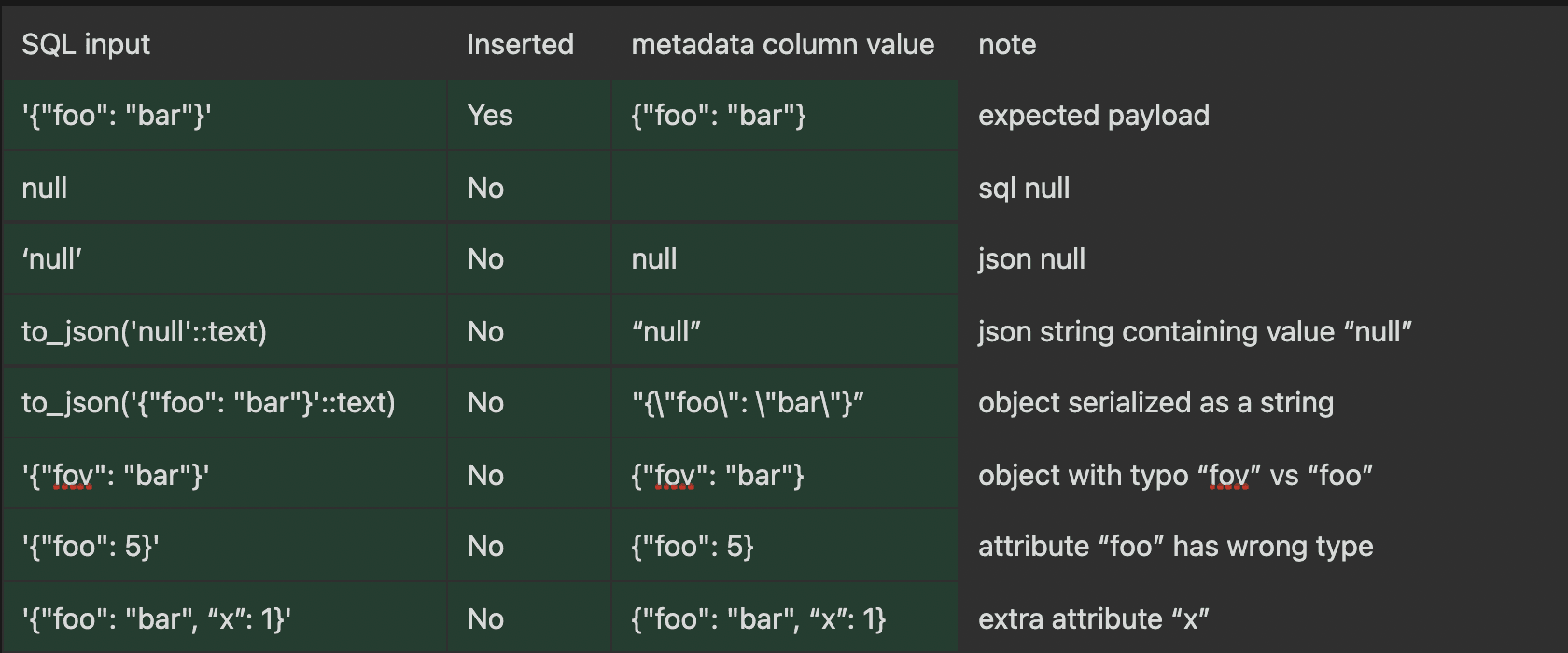Select "attribute foo has wrong type" note
Viewport: 1568px width, 653px height.
click(1175, 547)
